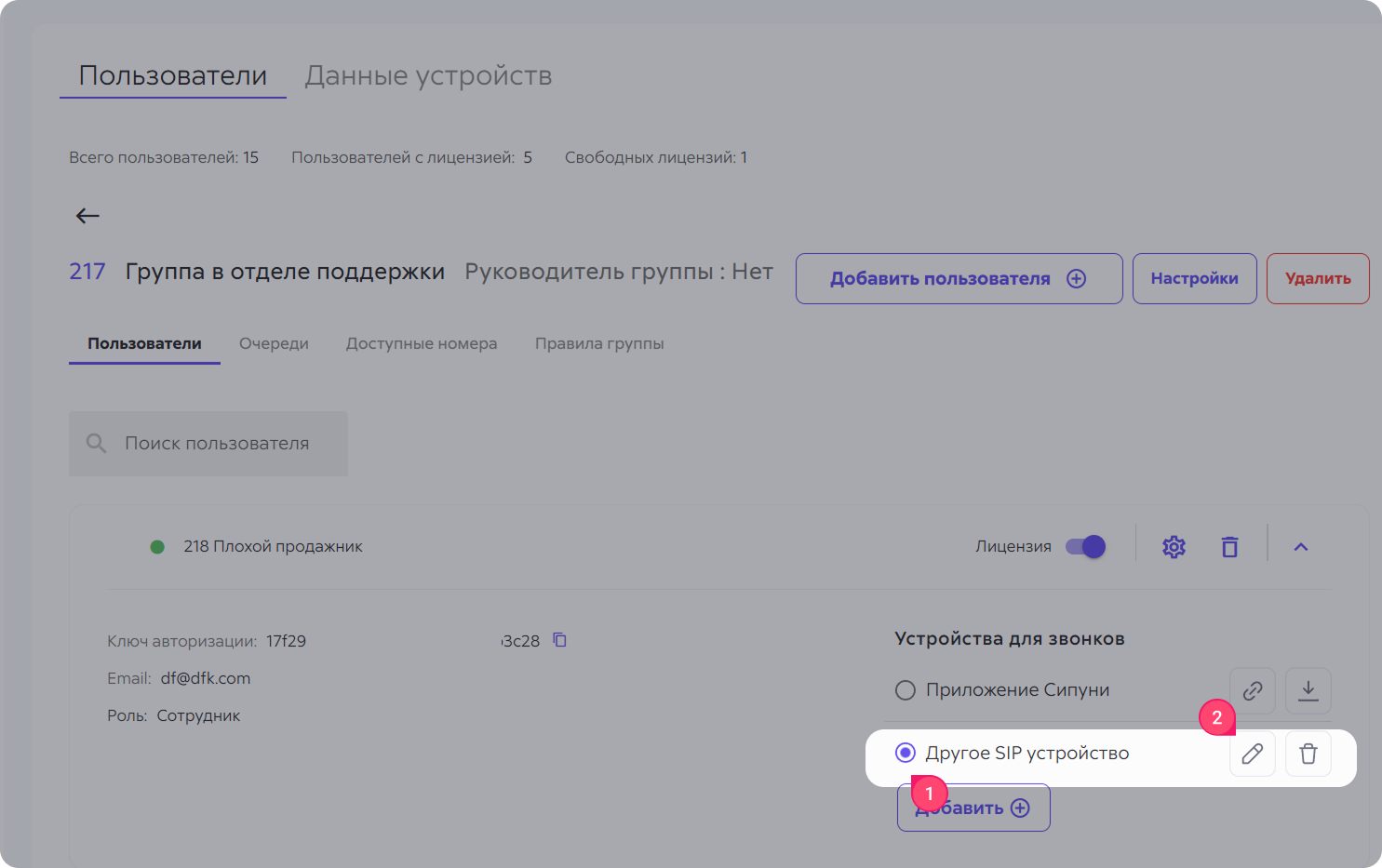This screenshot has height=868, width=1382.
Task: Click Свободных лицензий: 1 text
Action: point(655,157)
